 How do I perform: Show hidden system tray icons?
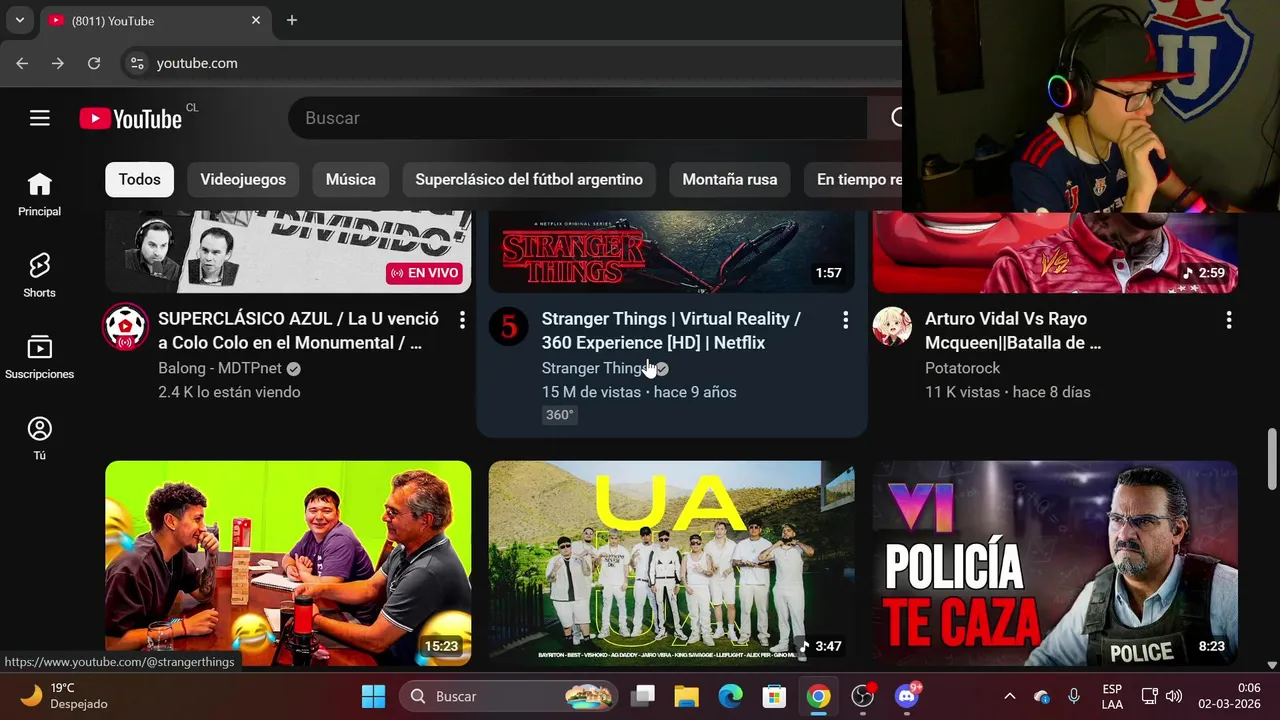(1009, 696)
